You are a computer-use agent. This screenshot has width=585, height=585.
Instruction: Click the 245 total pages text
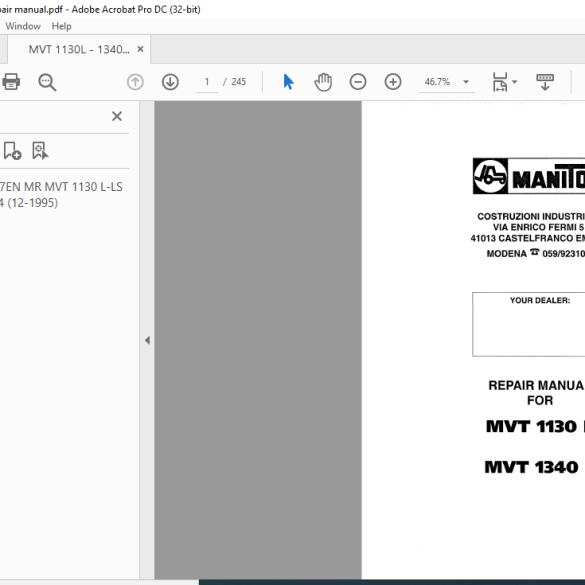[x=238, y=82]
